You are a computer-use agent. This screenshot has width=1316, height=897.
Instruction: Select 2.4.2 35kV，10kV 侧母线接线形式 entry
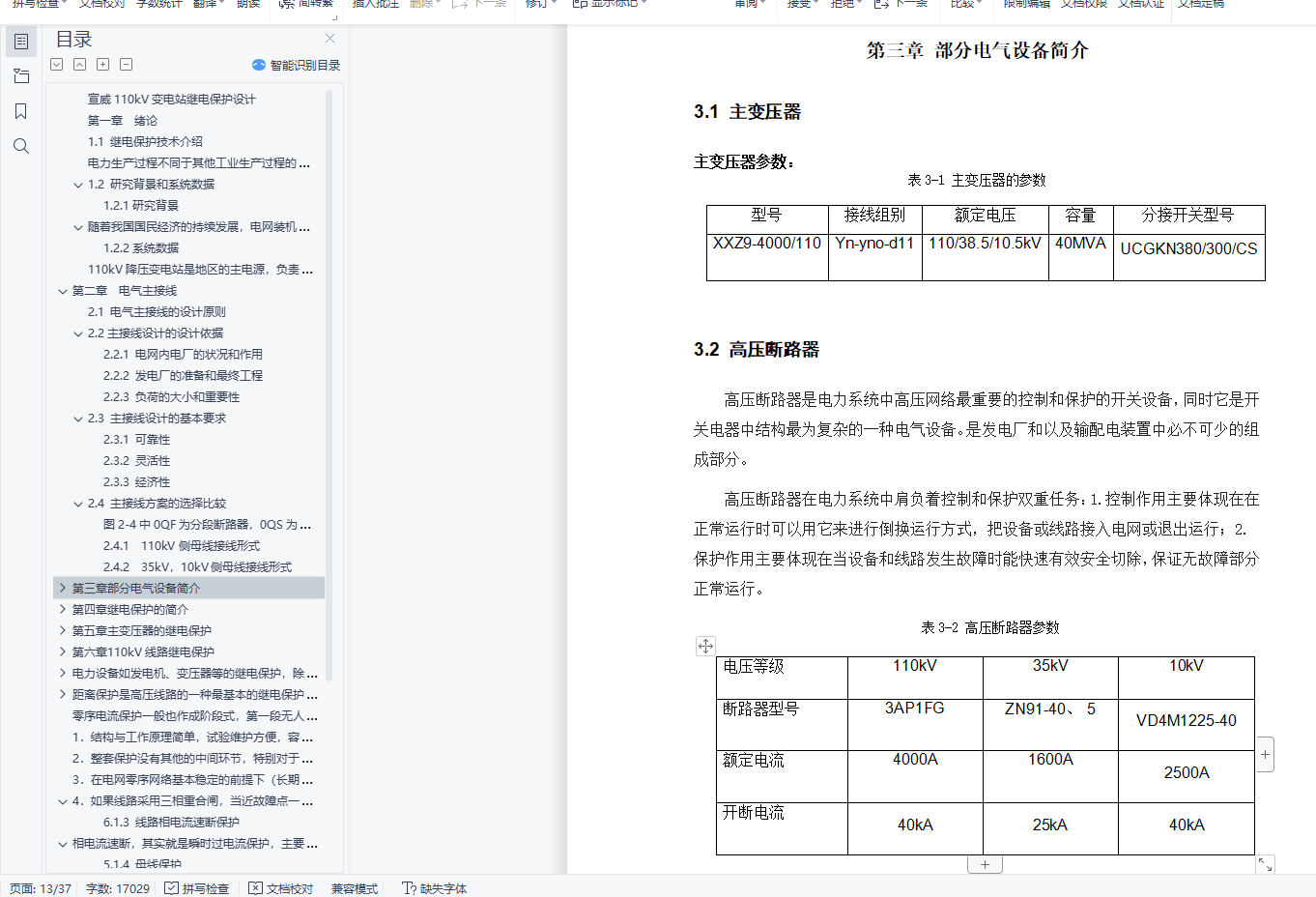(198, 567)
